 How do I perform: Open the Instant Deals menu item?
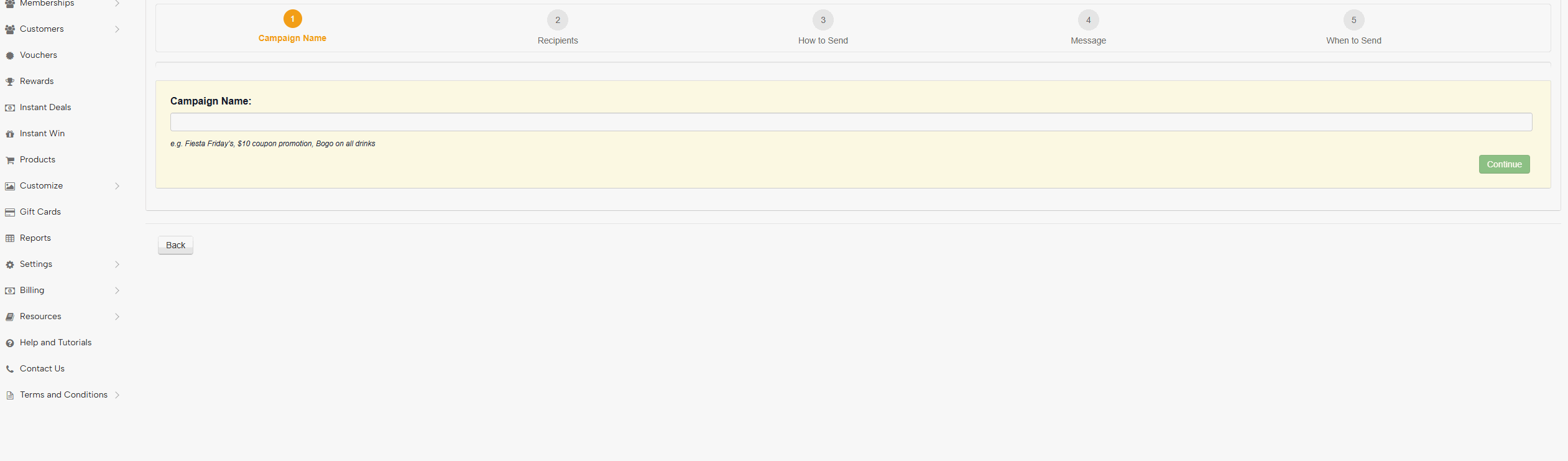click(x=45, y=107)
